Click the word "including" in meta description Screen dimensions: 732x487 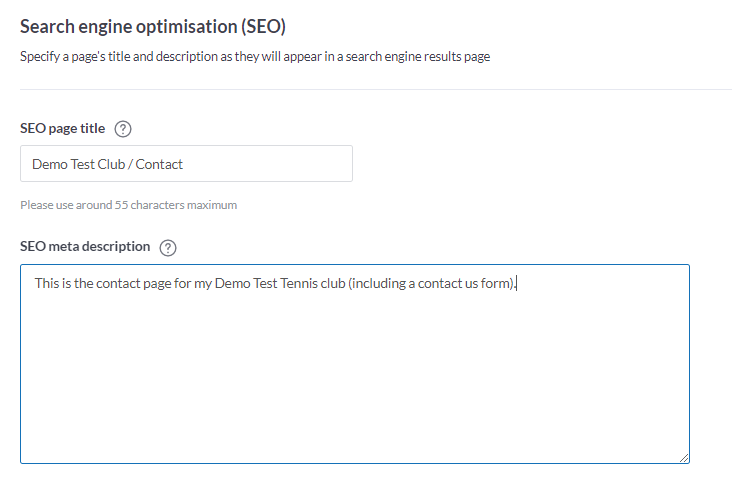coord(379,283)
